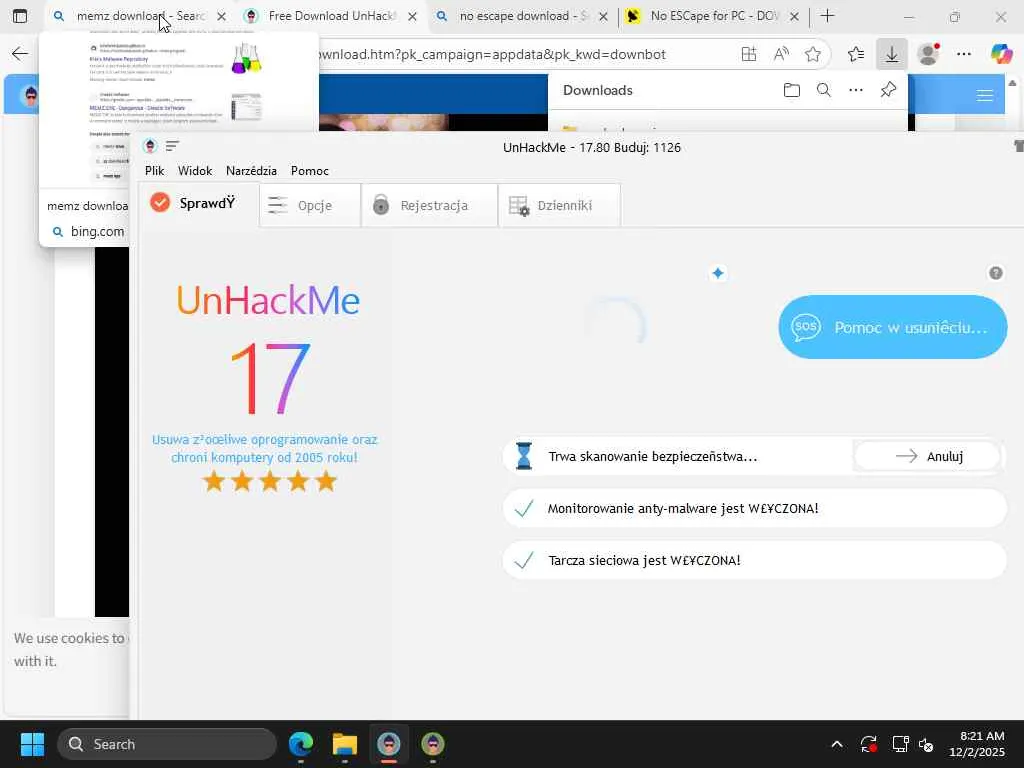The image size is (1024, 768).
Task: Click Pomoc w usunięciu SOS button
Action: pos(893,327)
